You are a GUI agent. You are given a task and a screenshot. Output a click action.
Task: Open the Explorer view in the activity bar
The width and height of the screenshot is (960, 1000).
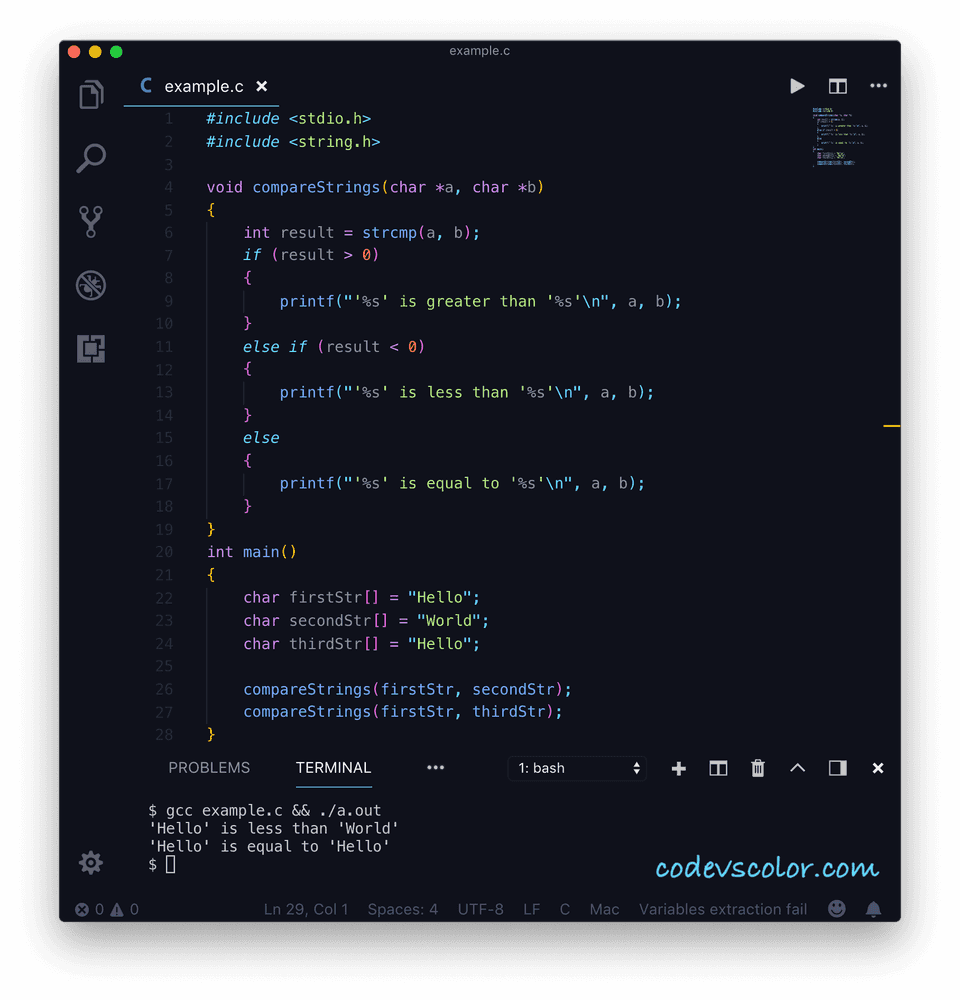(91, 94)
